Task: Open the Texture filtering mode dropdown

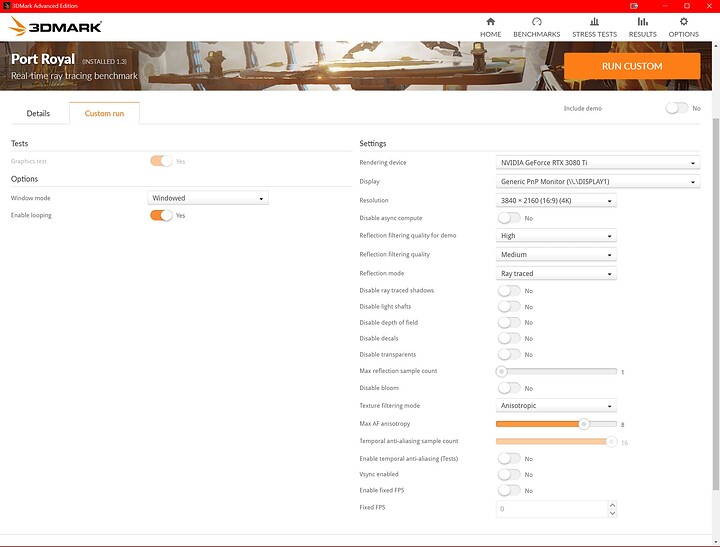Action: click(x=556, y=406)
